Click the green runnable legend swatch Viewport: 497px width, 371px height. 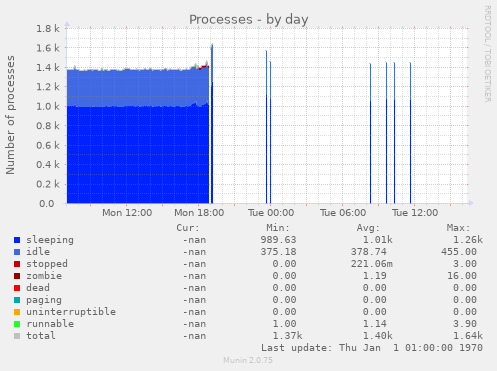pos(17,324)
